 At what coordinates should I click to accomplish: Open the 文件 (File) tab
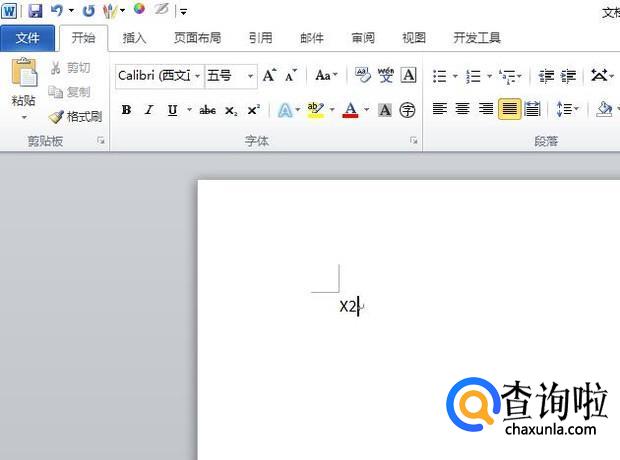click(x=27, y=38)
